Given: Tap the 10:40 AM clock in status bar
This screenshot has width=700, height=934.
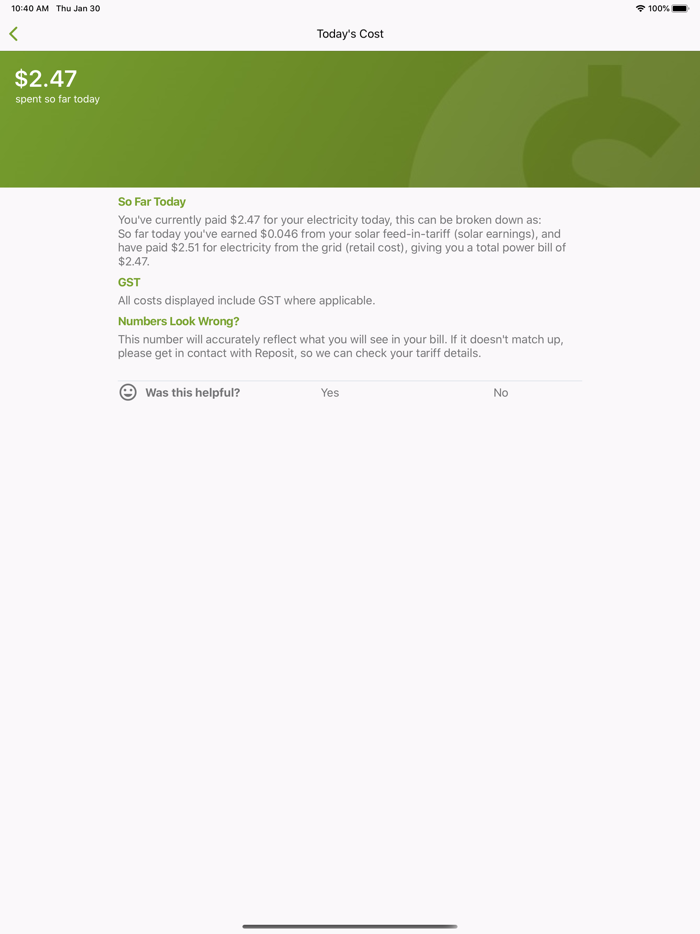Looking at the screenshot, I should (x=30, y=8).
